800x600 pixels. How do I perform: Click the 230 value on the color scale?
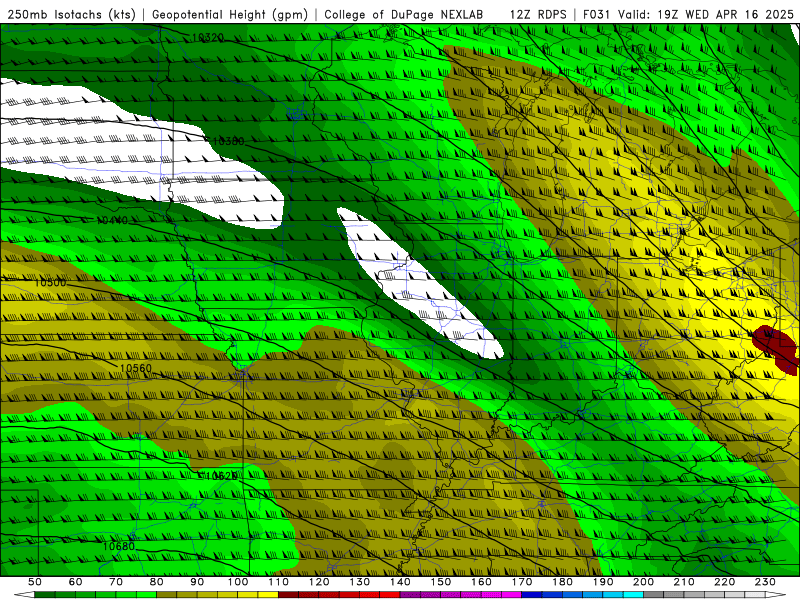765,582
